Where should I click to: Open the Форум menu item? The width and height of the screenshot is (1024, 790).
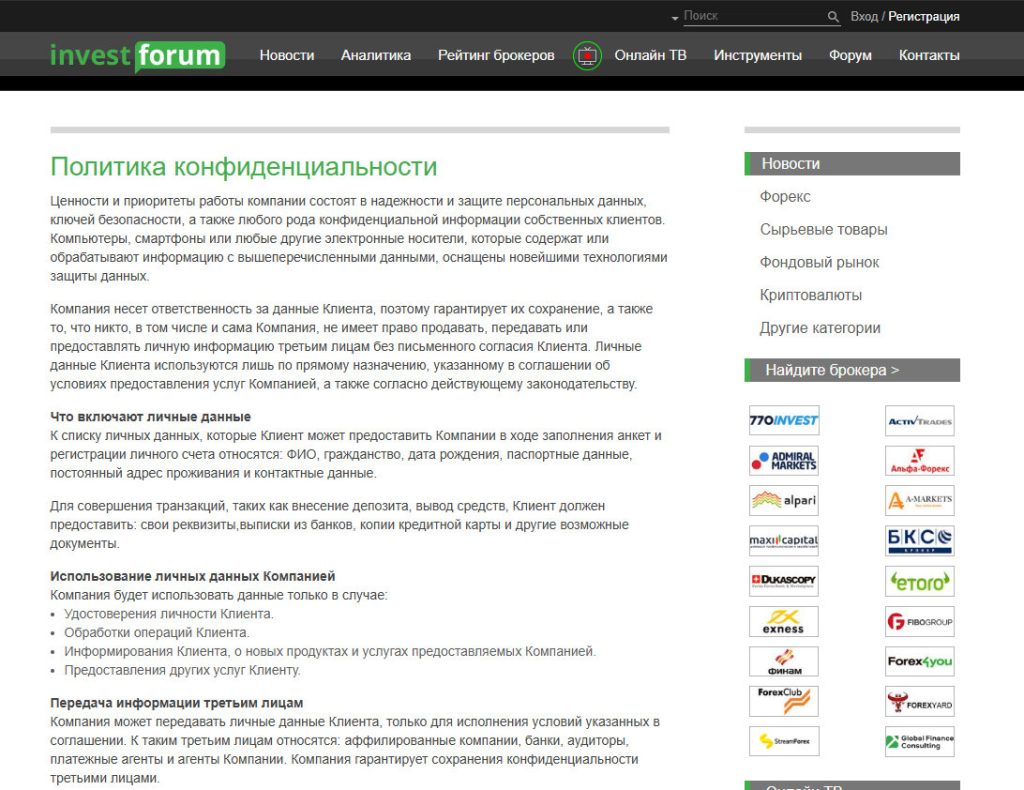pos(850,55)
